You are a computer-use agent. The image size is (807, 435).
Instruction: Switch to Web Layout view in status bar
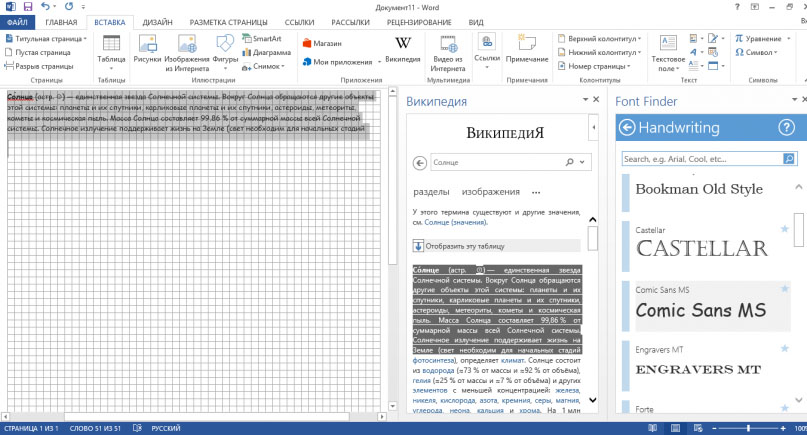pyautogui.click(x=698, y=428)
